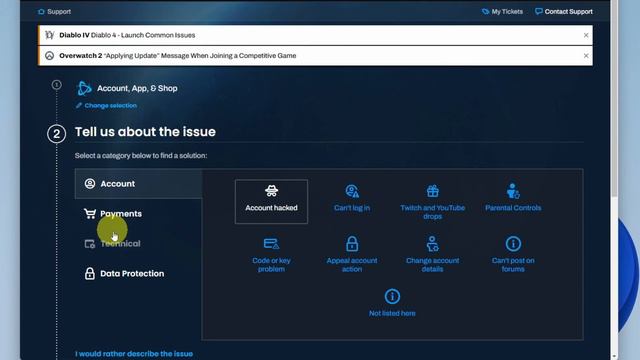Screen dimensions: 640x360
Task: Click the Payments cart icon
Action: 90,213
